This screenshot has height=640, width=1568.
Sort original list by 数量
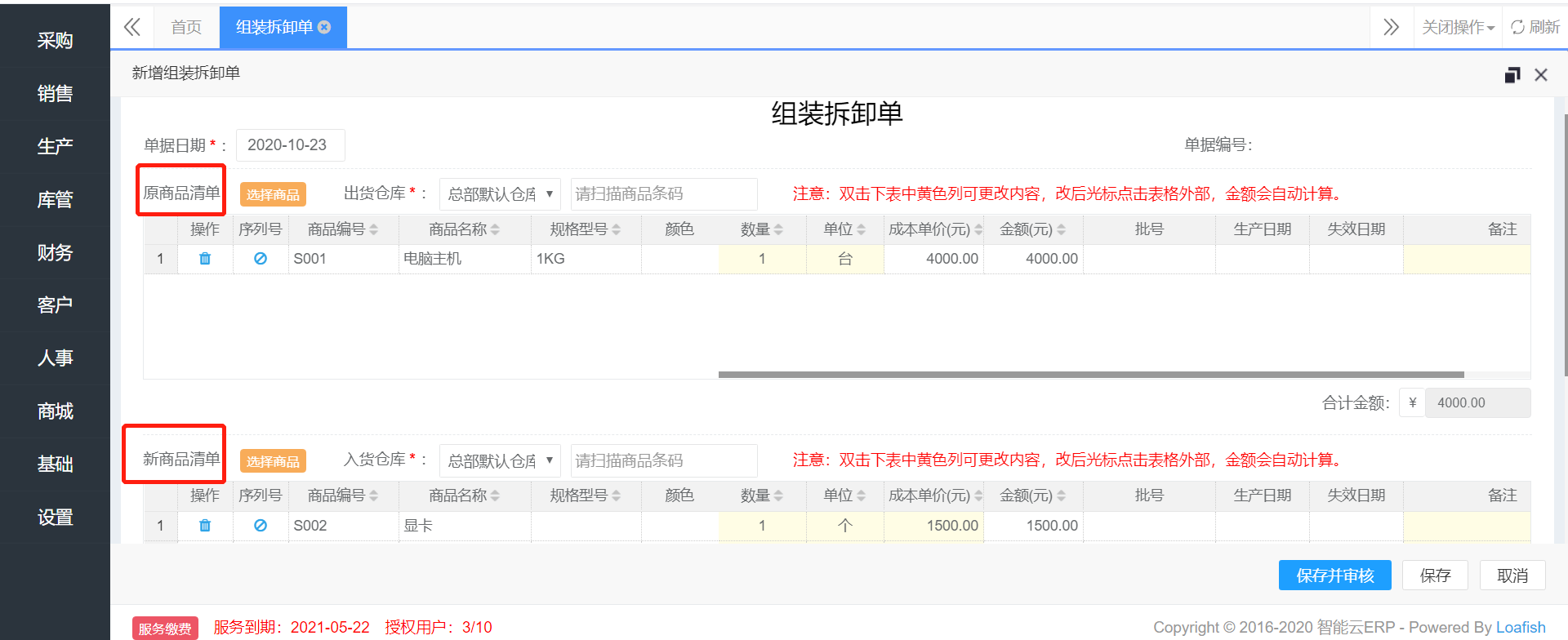point(778,230)
